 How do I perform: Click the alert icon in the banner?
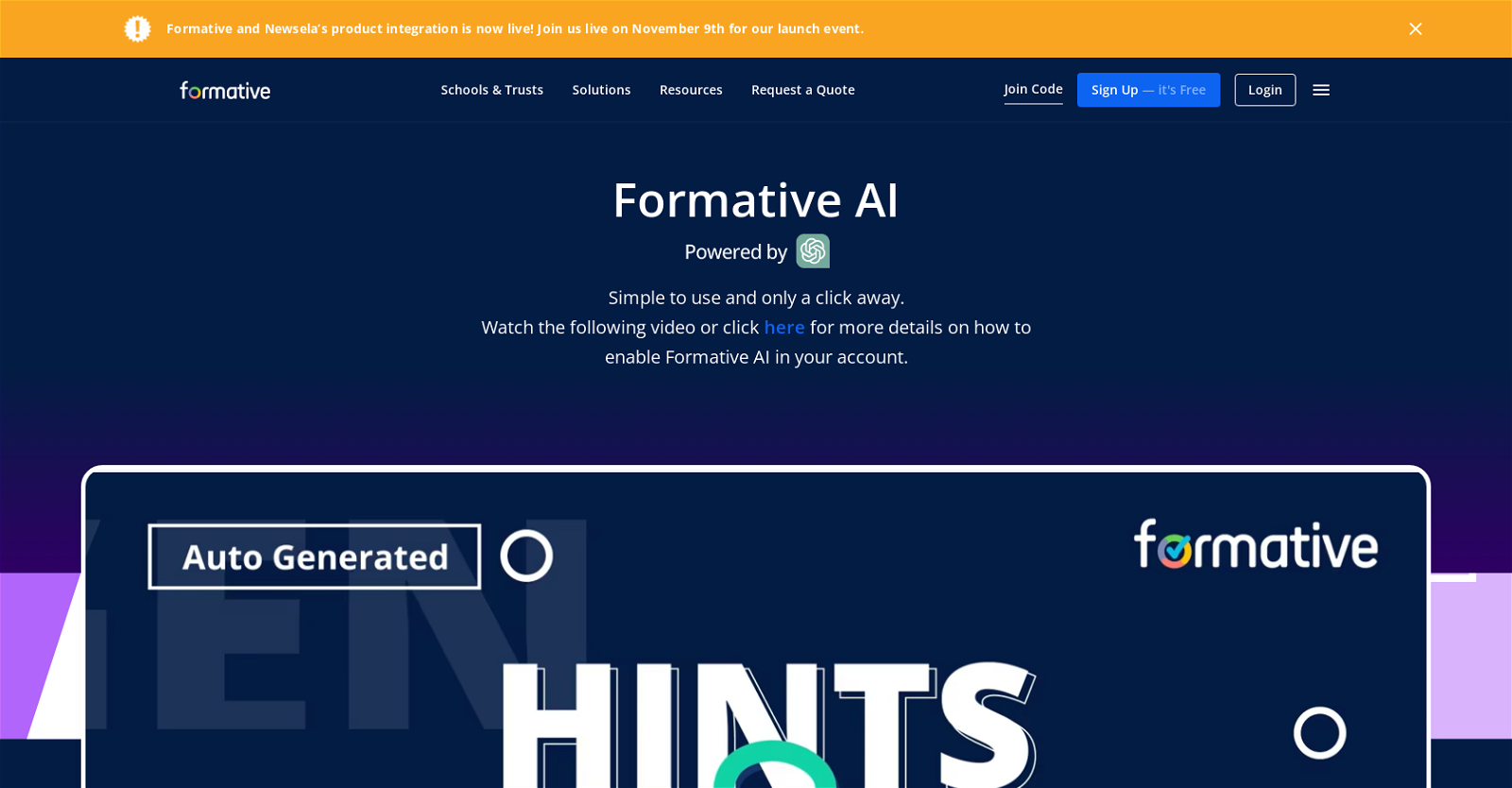coord(138,28)
